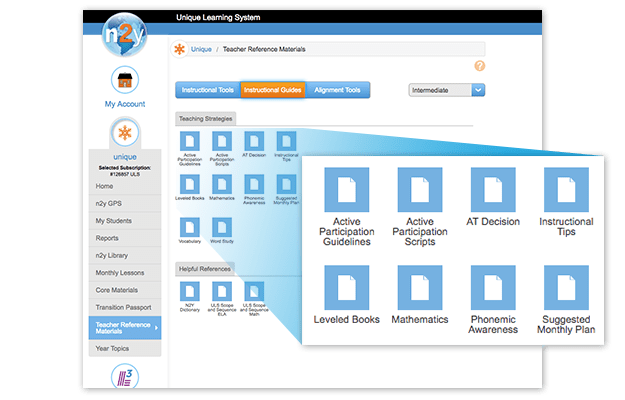Open small AT Decision document icon
This screenshot has width=625, height=400.
[x=254, y=141]
